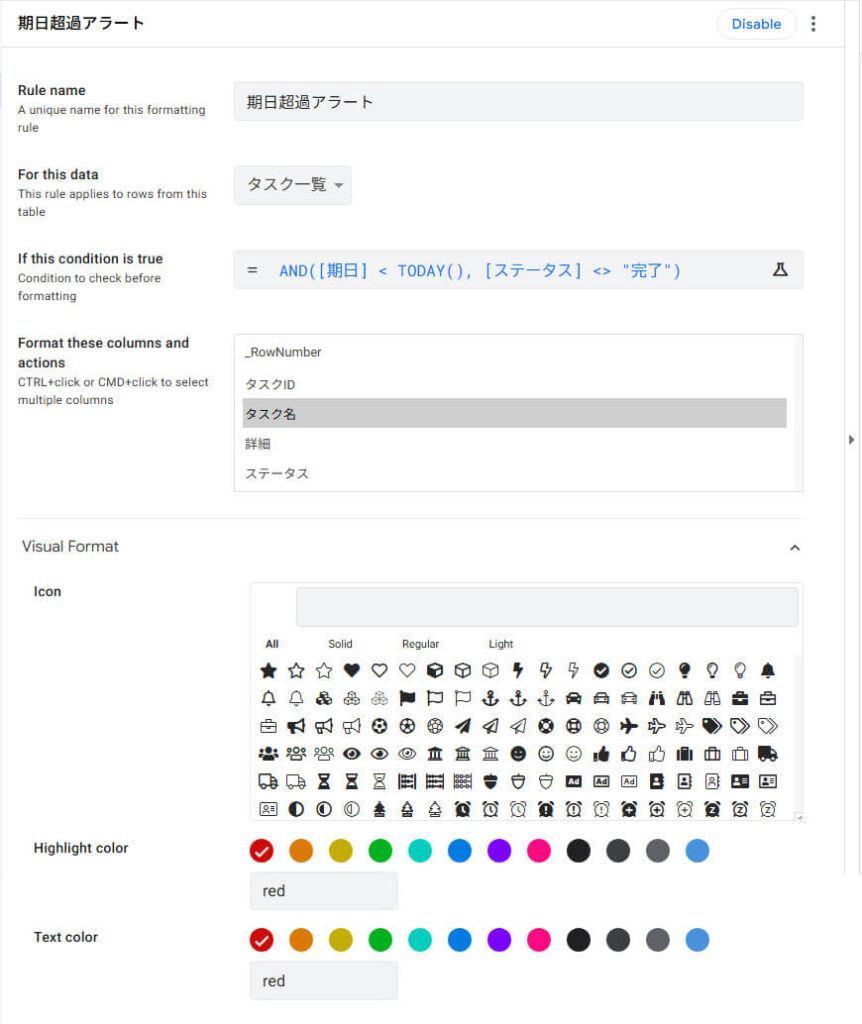Choose the solid thumbs-up icon

click(x=601, y=754)
